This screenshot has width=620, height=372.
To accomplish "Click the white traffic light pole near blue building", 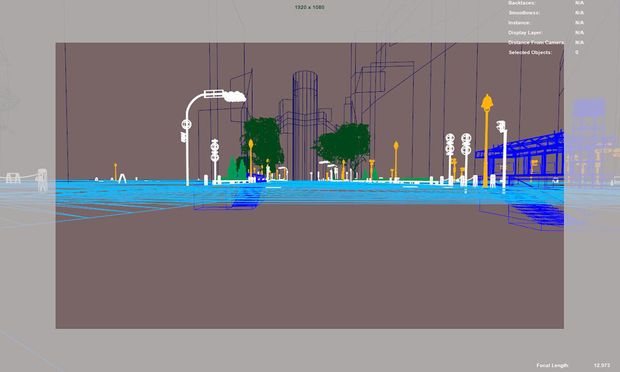I will pyautogui.click(x=503, y=154).
